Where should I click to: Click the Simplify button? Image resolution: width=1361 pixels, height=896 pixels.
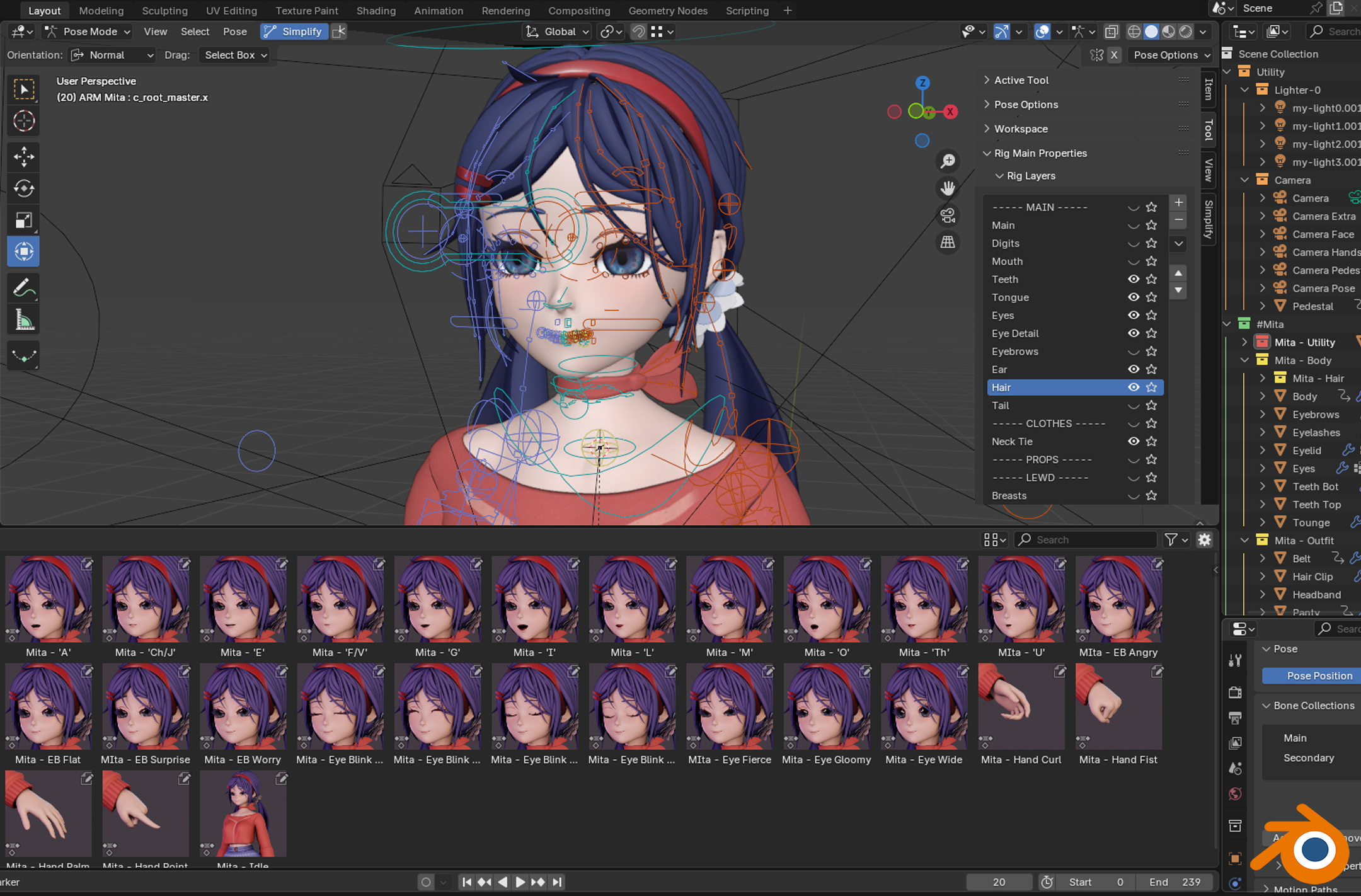294,32
